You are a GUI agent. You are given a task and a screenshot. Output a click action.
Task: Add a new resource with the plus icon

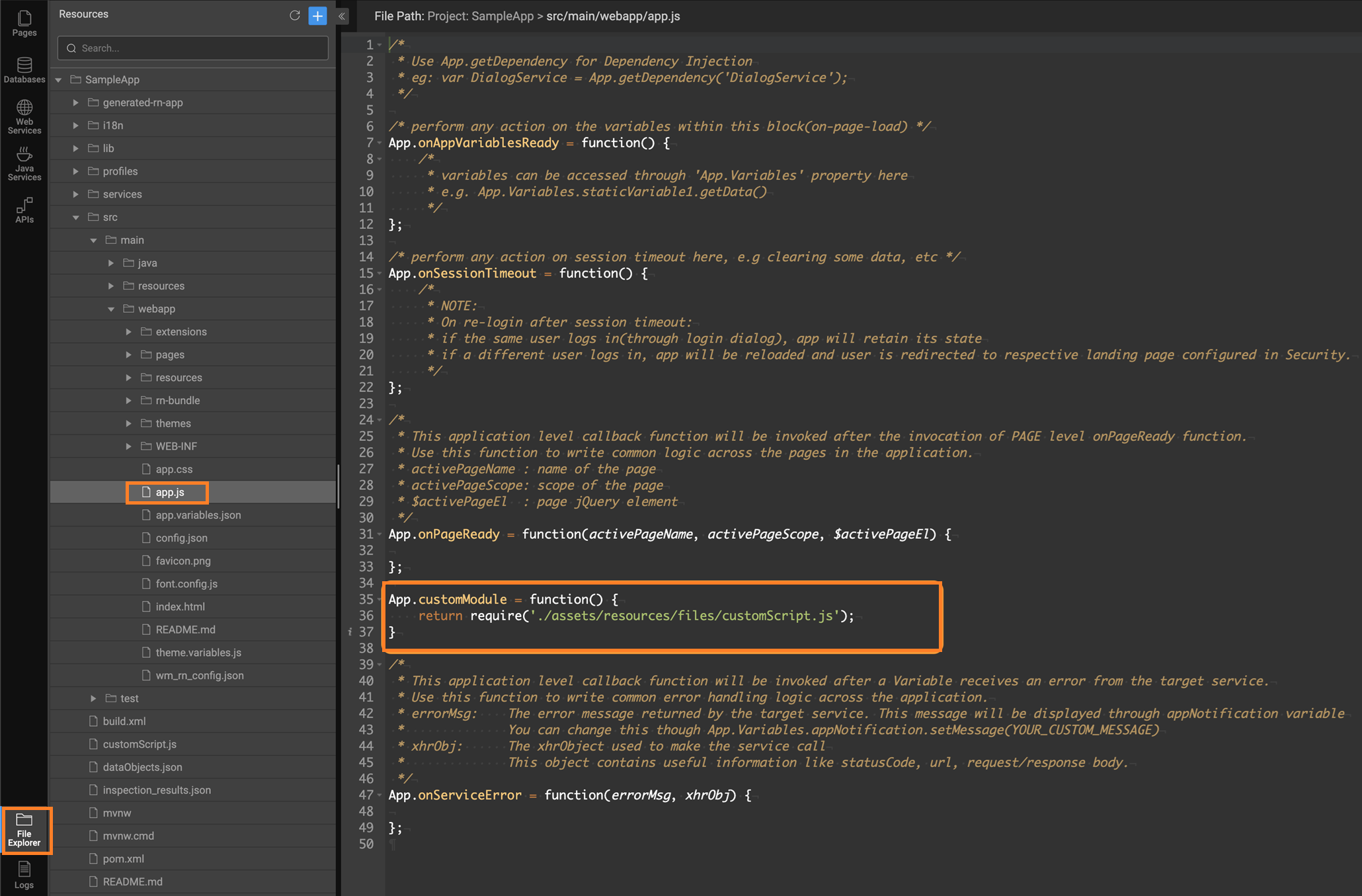[317, 15]
